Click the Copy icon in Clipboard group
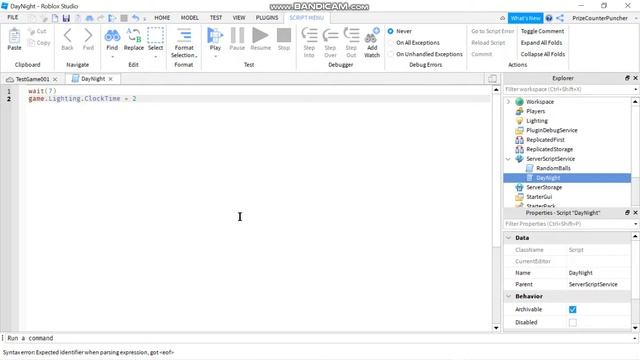The width and height of the screenshot is (640, 360). [31, 42]
